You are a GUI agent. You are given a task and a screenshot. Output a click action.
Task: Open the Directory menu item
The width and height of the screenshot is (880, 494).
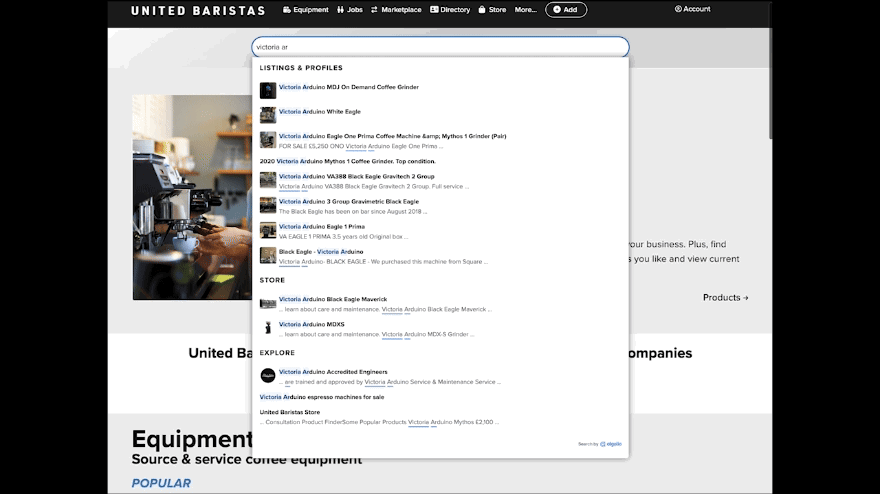point(450,10)
